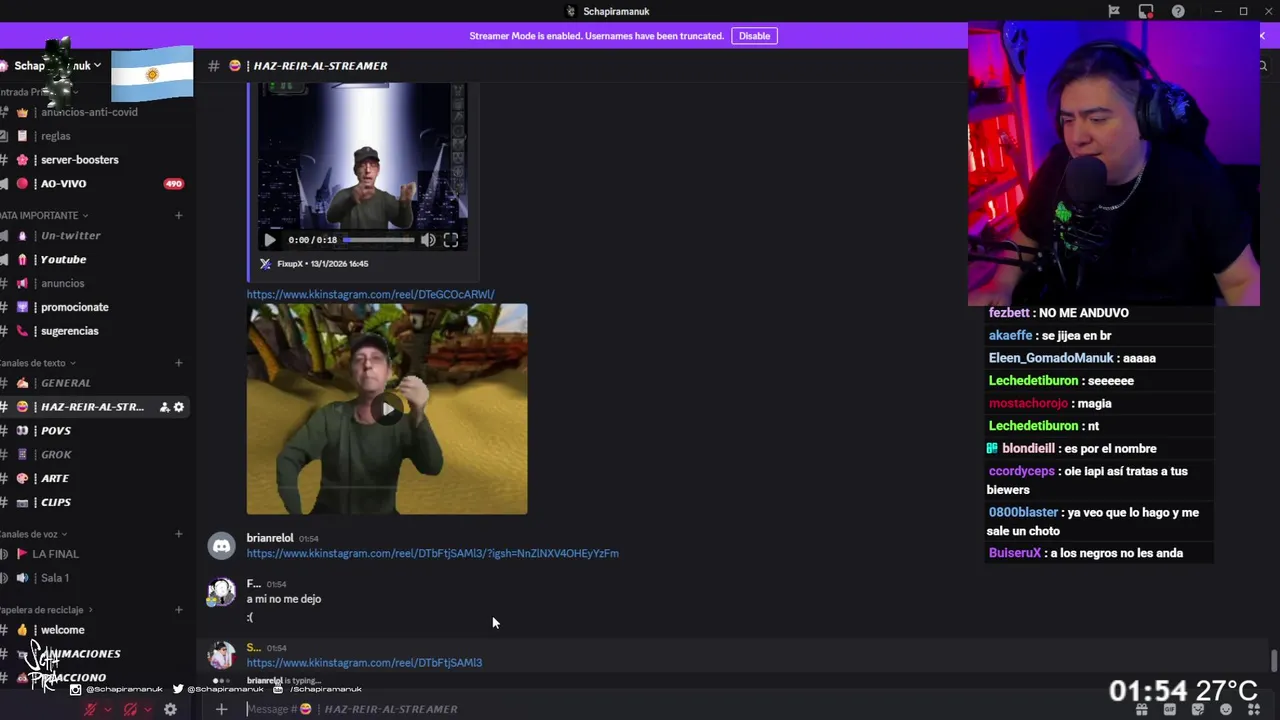Expand the Papelera de reciclaje category

[45, 610]
